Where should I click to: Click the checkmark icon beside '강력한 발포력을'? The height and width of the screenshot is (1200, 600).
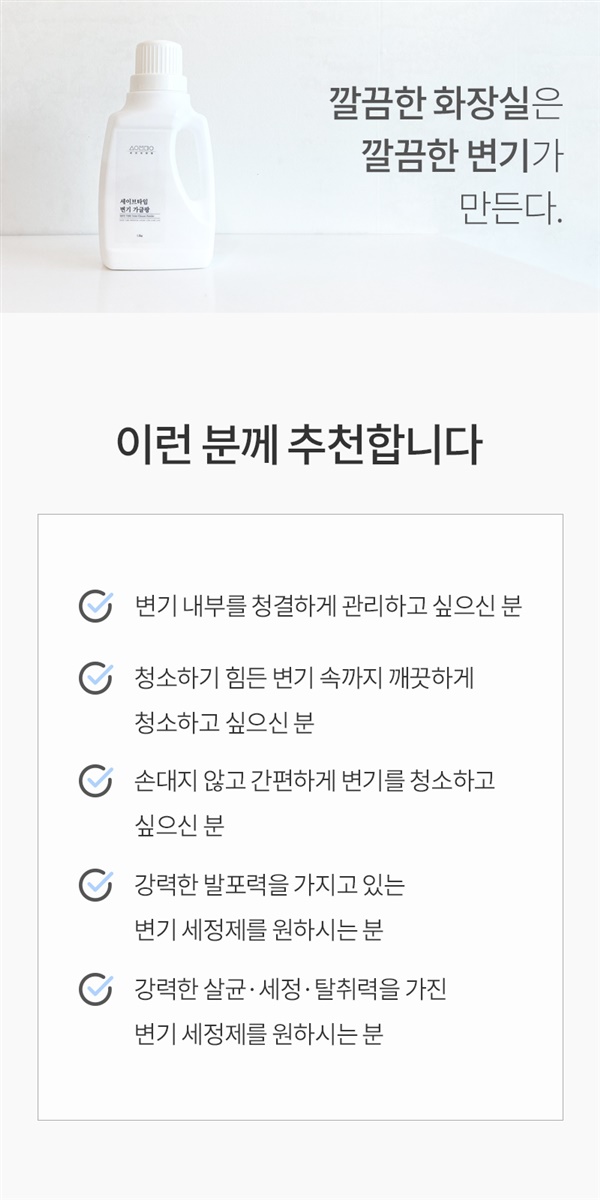point(96,884)
